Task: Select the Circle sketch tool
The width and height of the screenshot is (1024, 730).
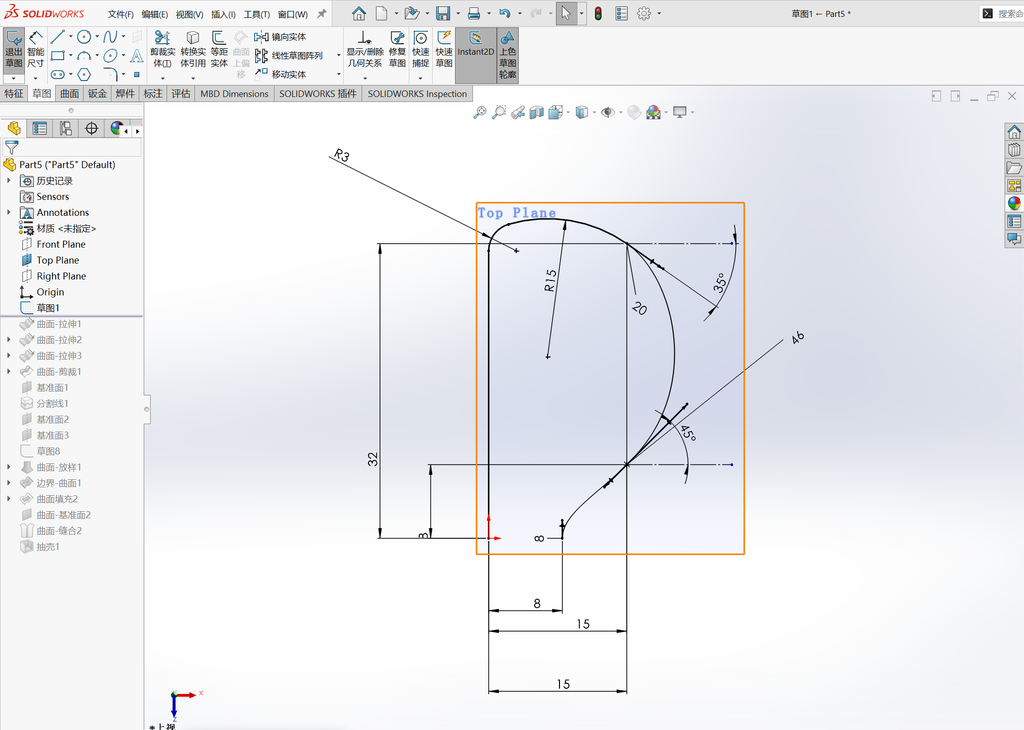Action: 84,37
